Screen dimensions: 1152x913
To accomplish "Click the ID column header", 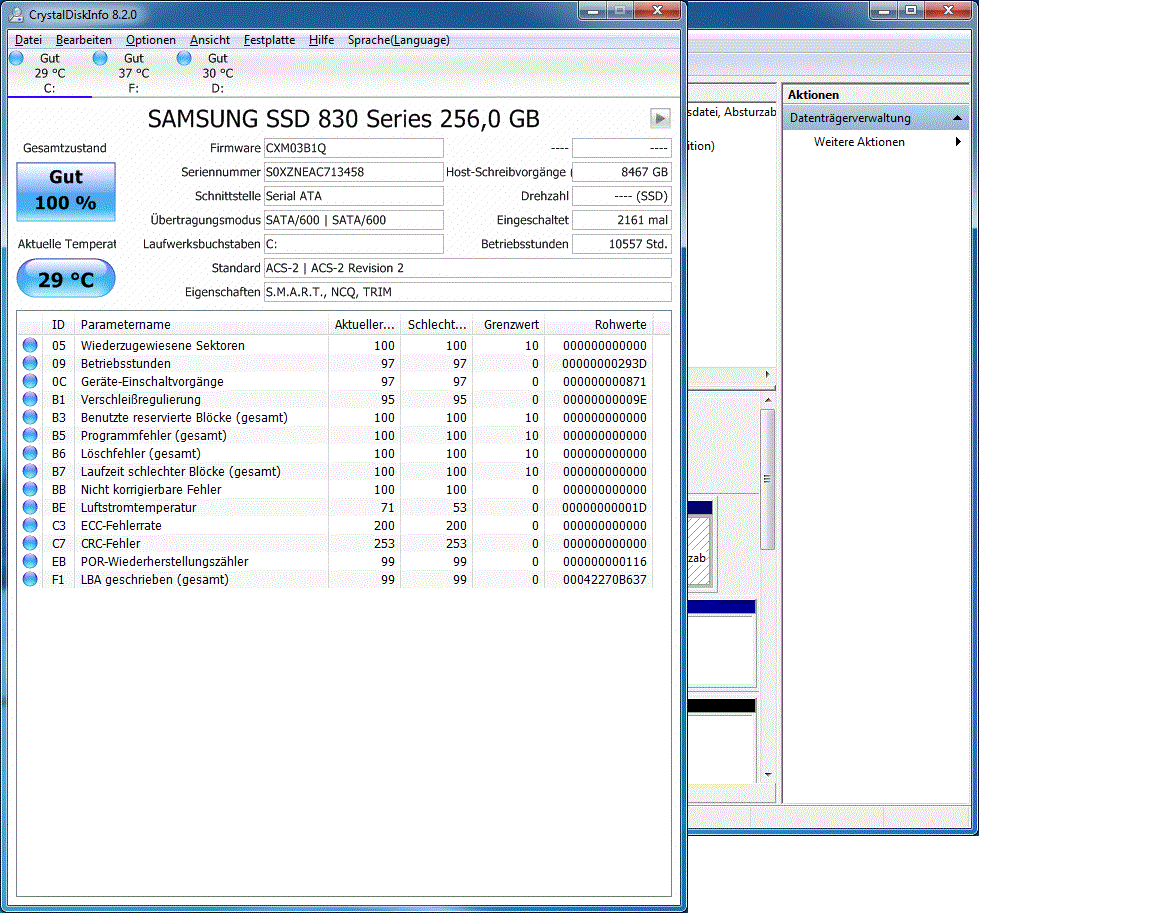I will pyautogui.click(x=59, y=324).
